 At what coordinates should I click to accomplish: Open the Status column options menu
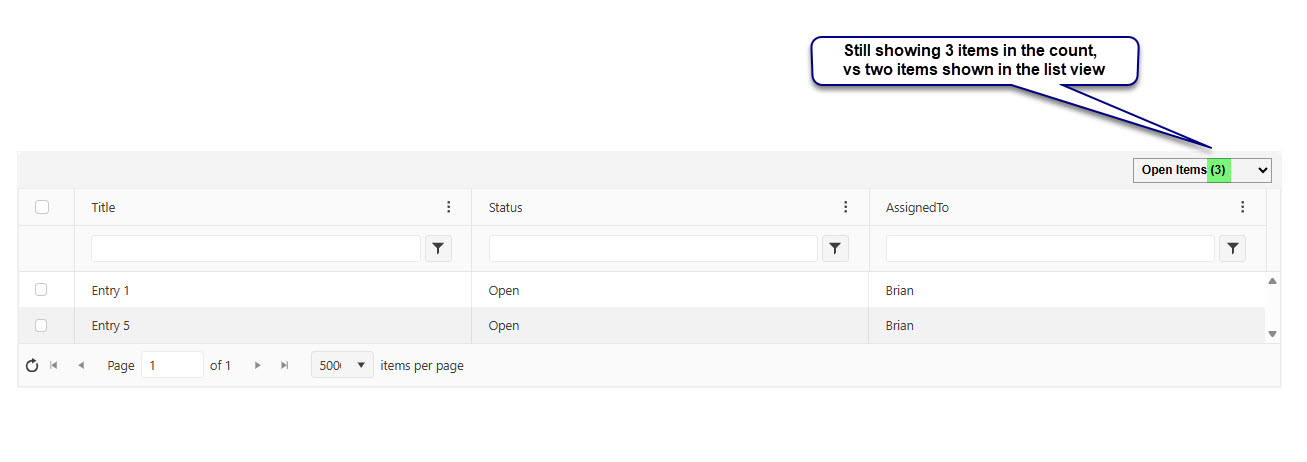point(845,207)
